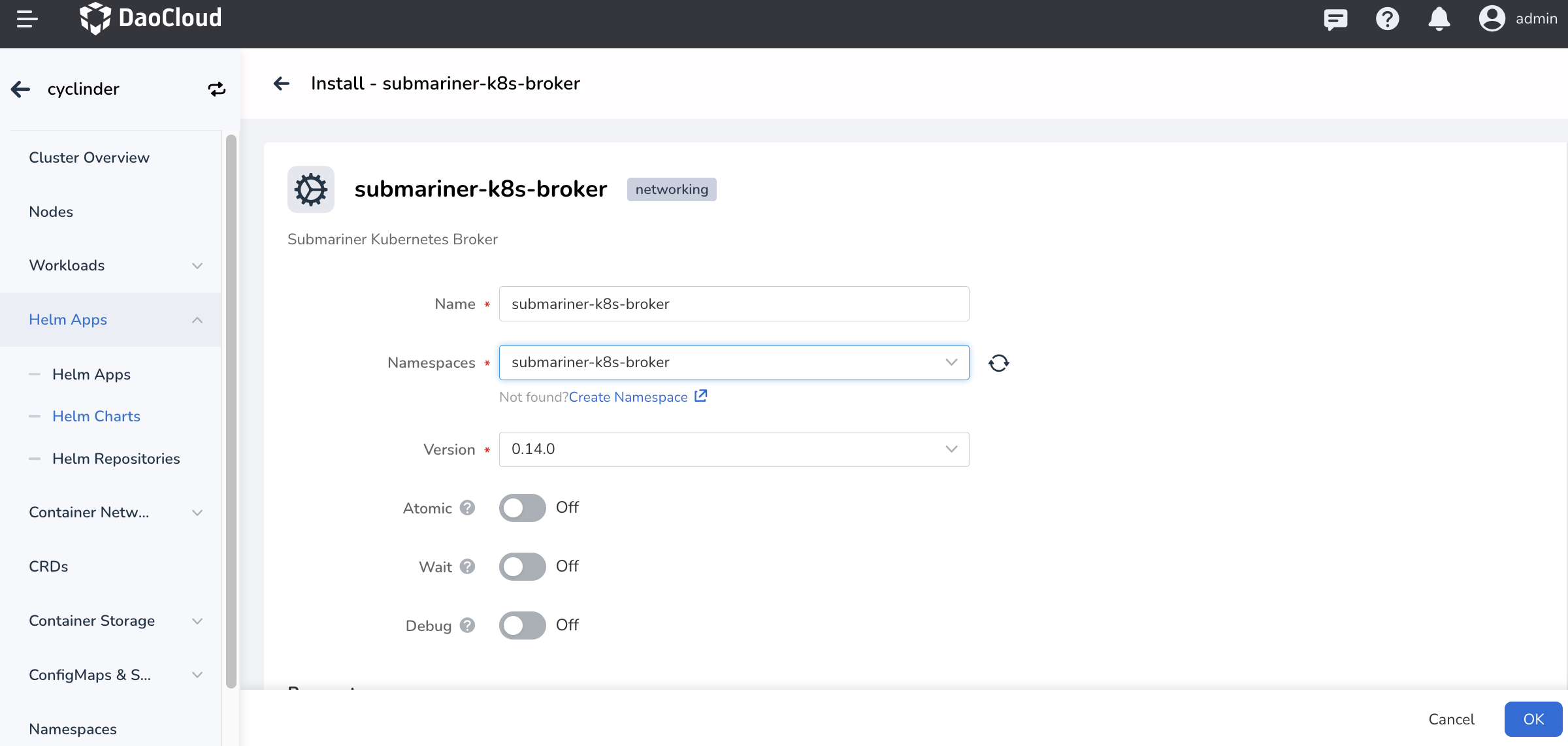
Task: Open the hamburger menu in the top bar
Action: tap(27, 18)
